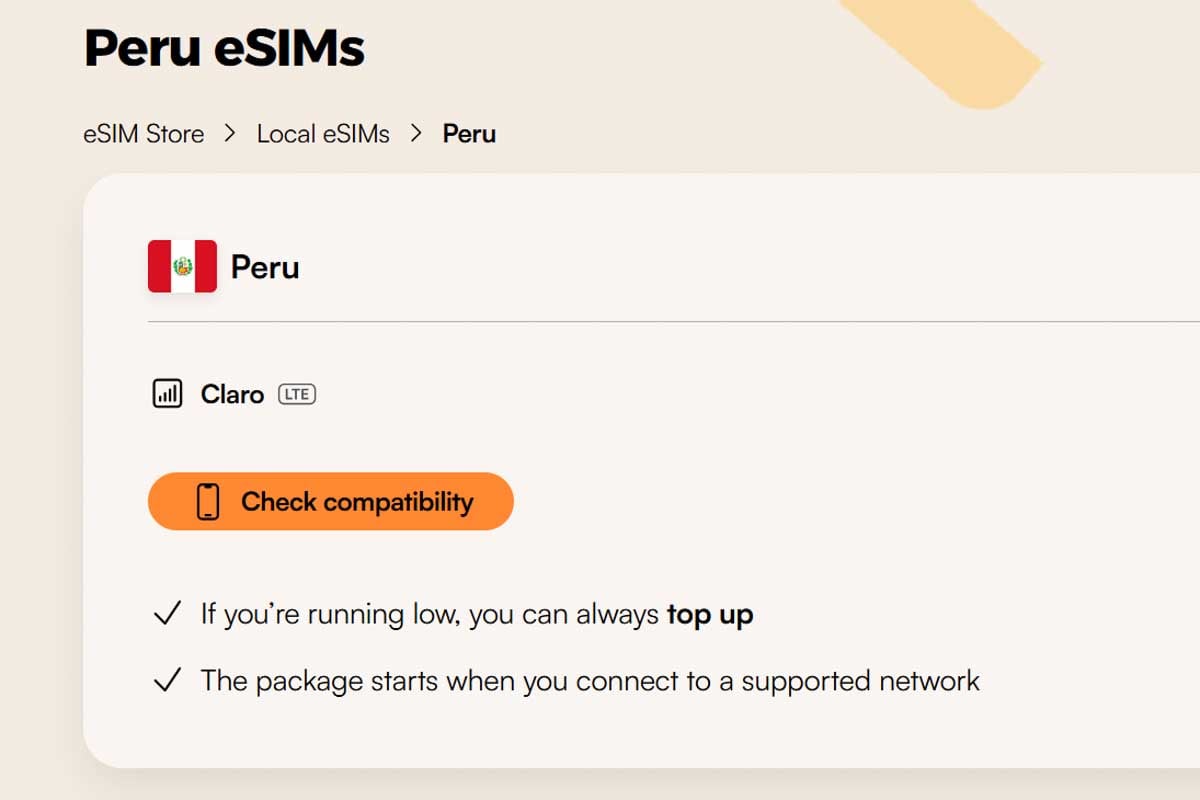Open the Local eSIMs breadcrumb link
The width and height of the screenshot is (1200, 800).
click(x=323, y=134)
